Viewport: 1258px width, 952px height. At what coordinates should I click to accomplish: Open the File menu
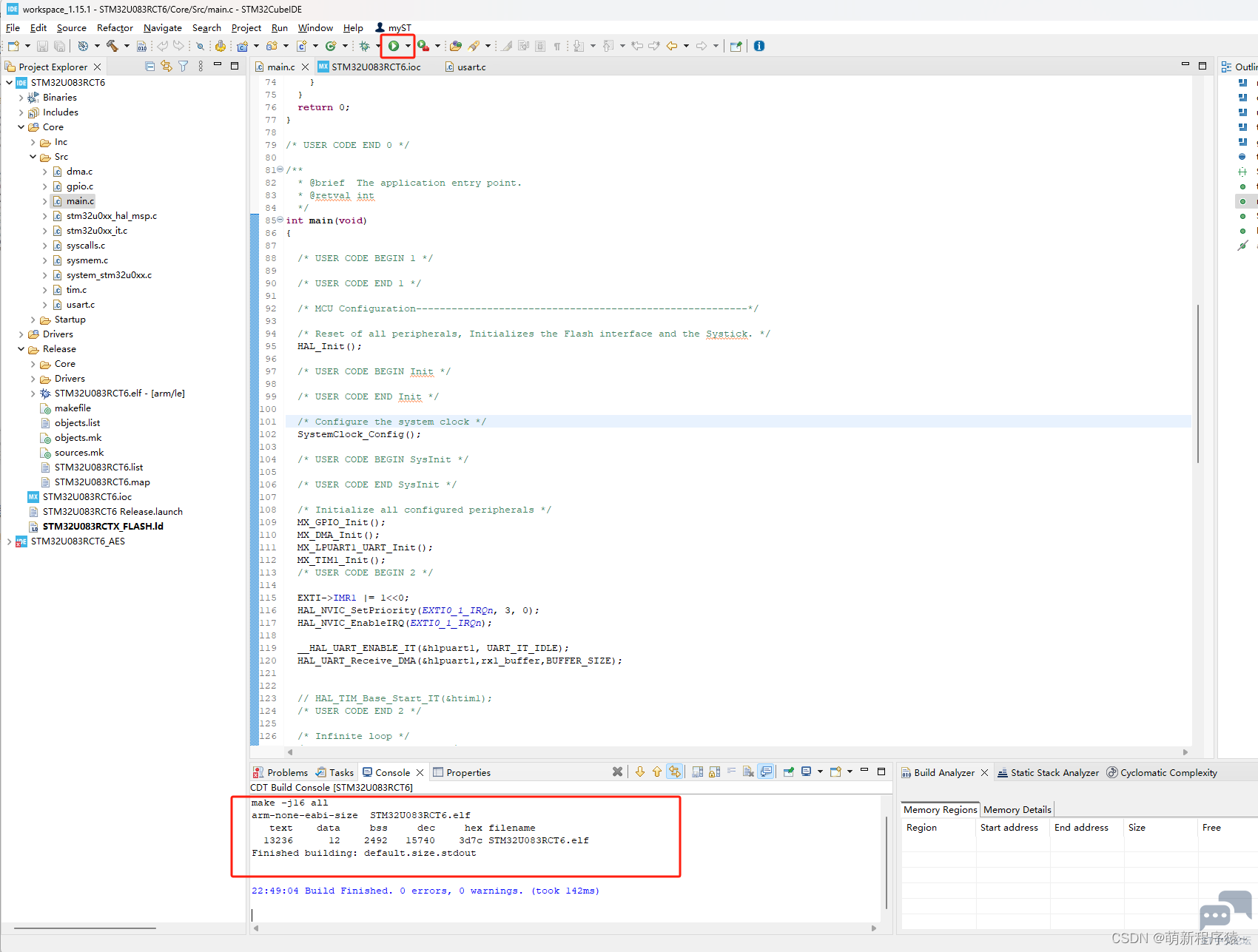(13, 28)
